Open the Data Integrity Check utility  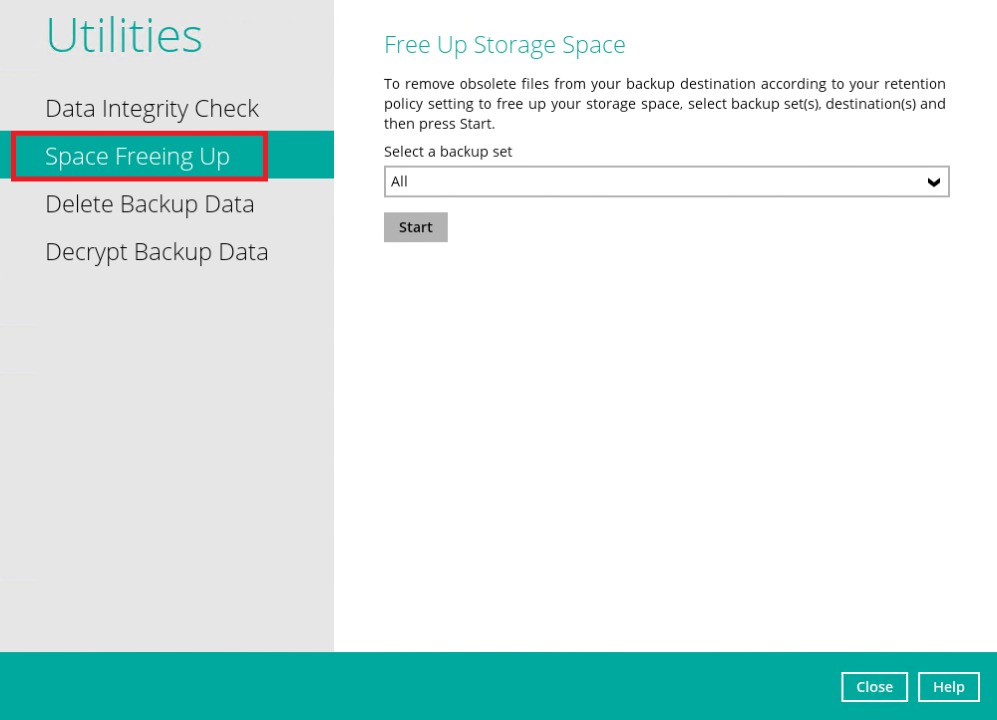[152, 108]
